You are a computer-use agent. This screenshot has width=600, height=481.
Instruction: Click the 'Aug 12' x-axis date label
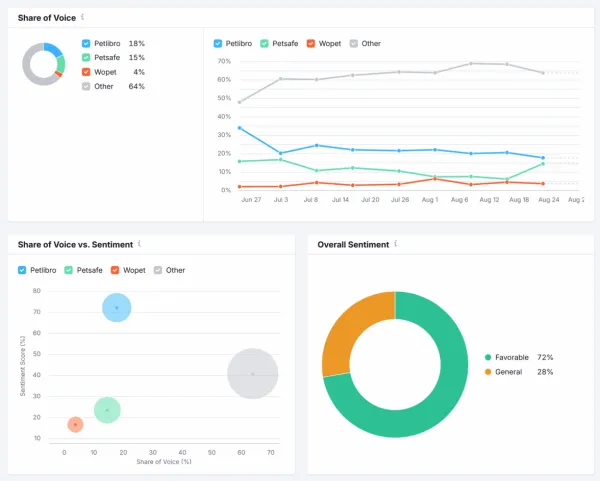pyautogui.click(x=489, y=200)
